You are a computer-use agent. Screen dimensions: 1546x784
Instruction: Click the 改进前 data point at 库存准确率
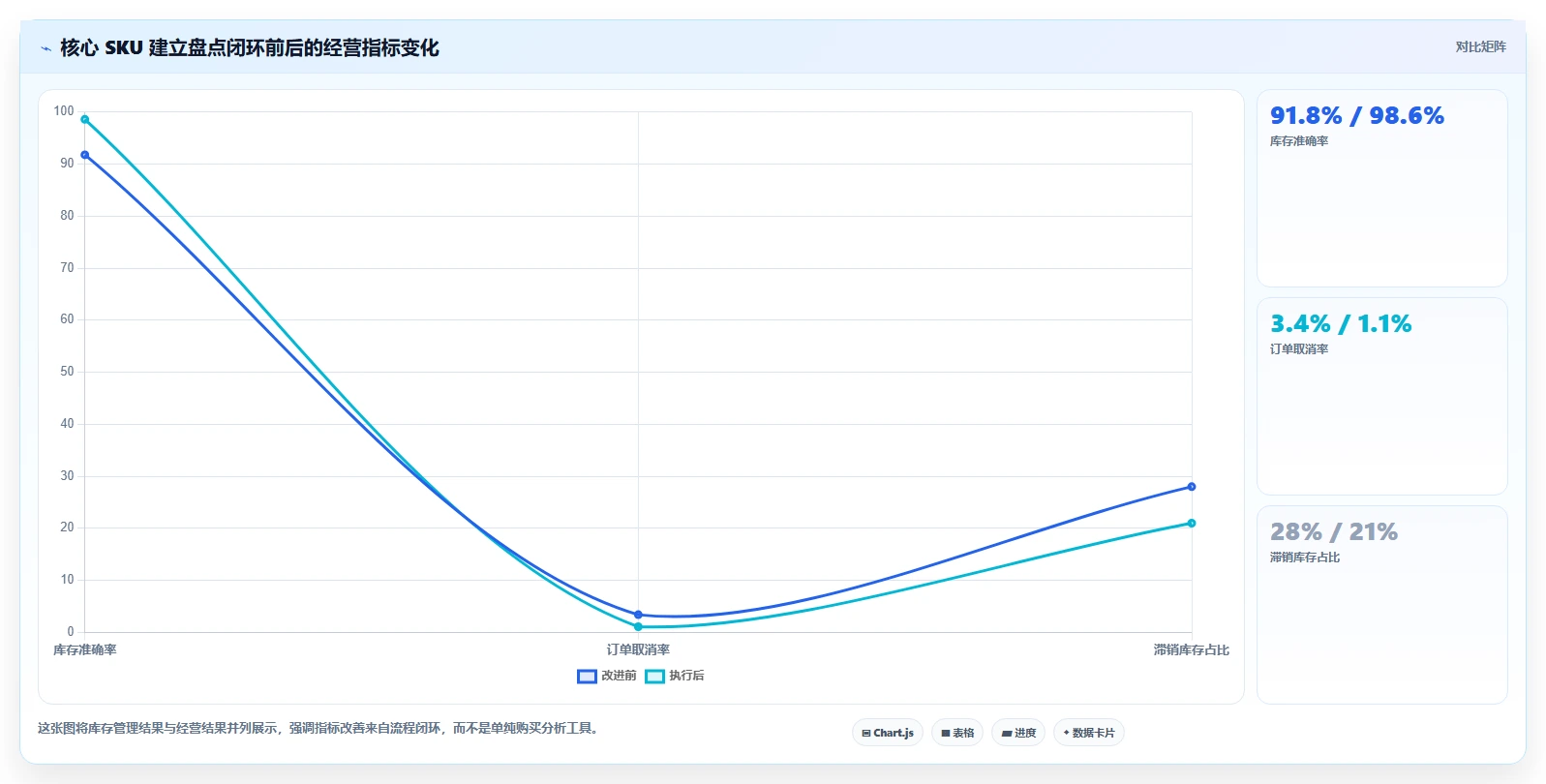click(x=85, y=155)
